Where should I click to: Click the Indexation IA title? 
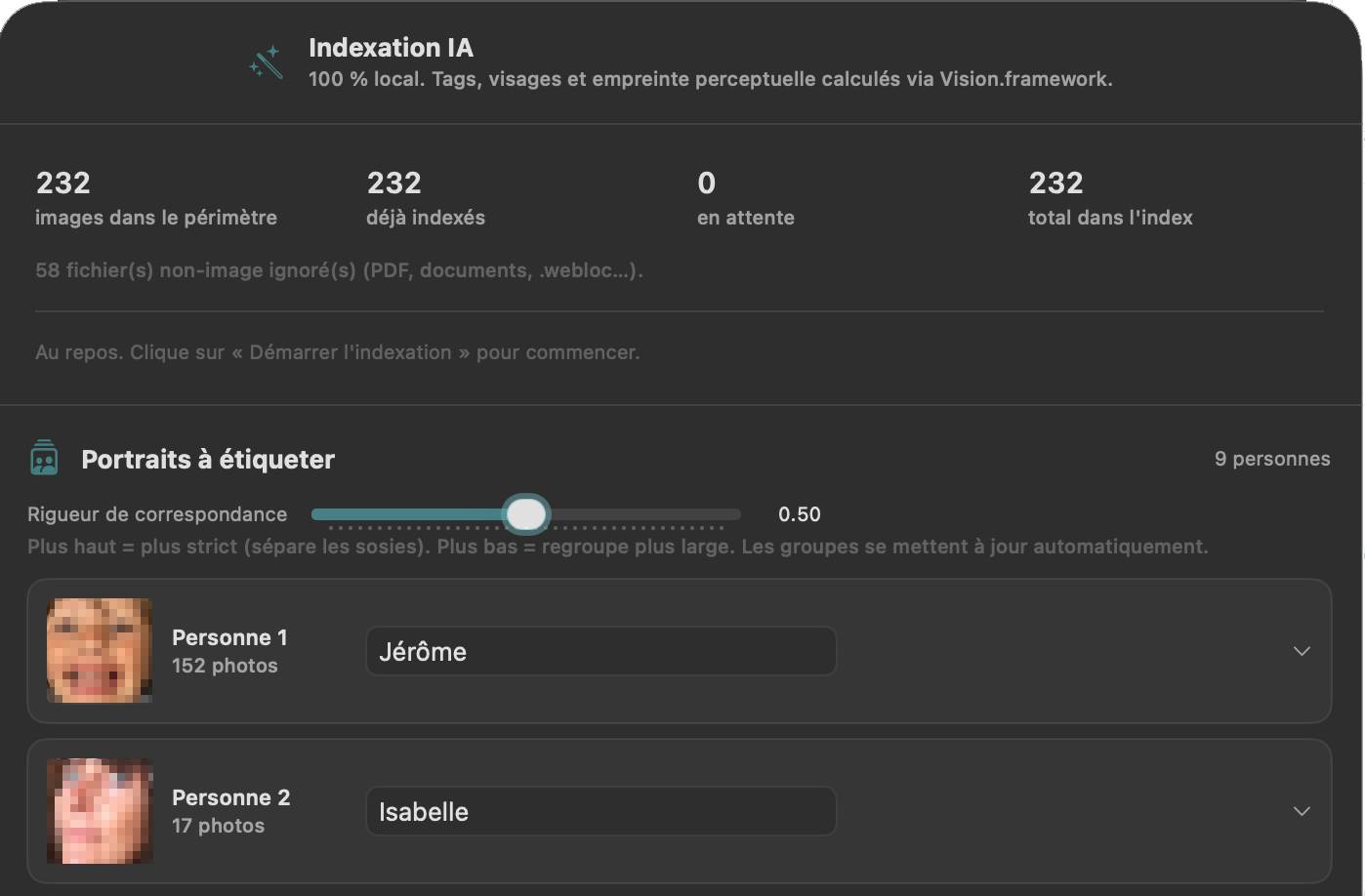391,48
